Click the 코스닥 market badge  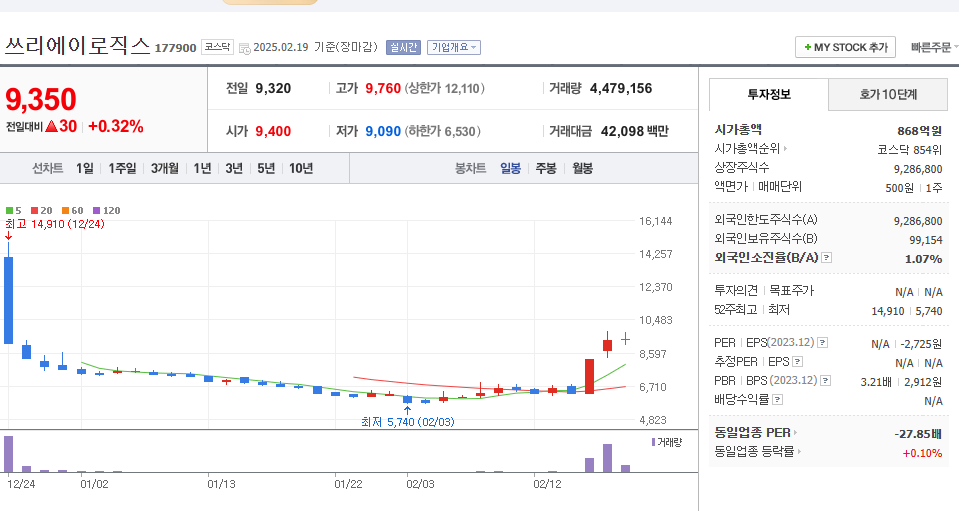(x=217, y=47)
